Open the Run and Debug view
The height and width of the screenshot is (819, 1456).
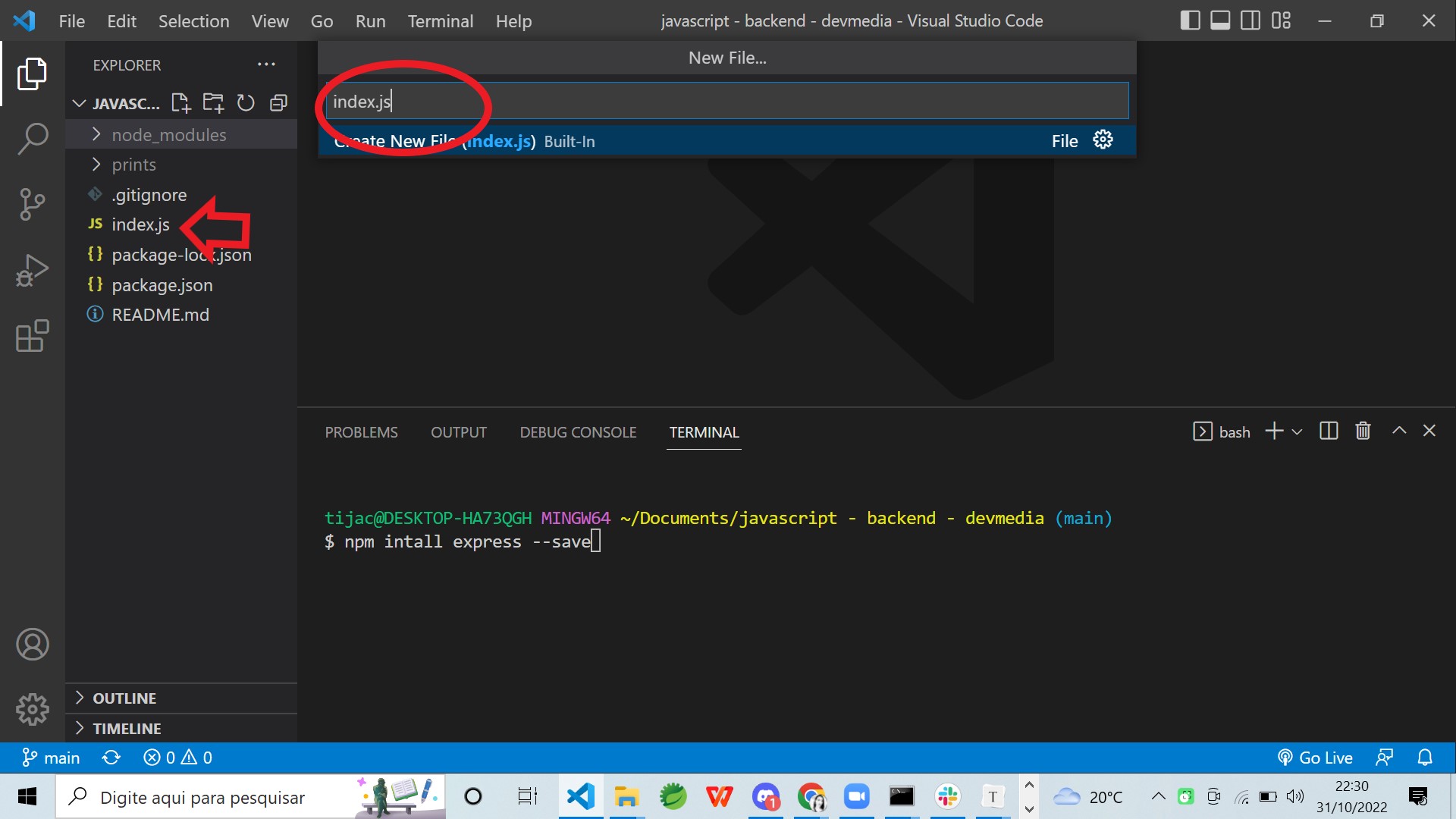pos(31,270)
